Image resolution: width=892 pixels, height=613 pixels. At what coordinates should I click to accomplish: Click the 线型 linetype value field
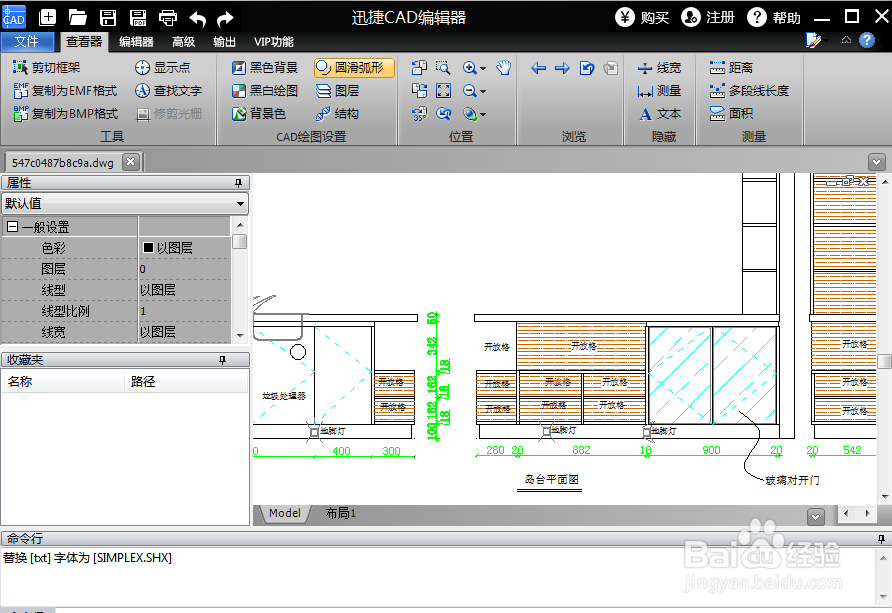coord(184,290)
